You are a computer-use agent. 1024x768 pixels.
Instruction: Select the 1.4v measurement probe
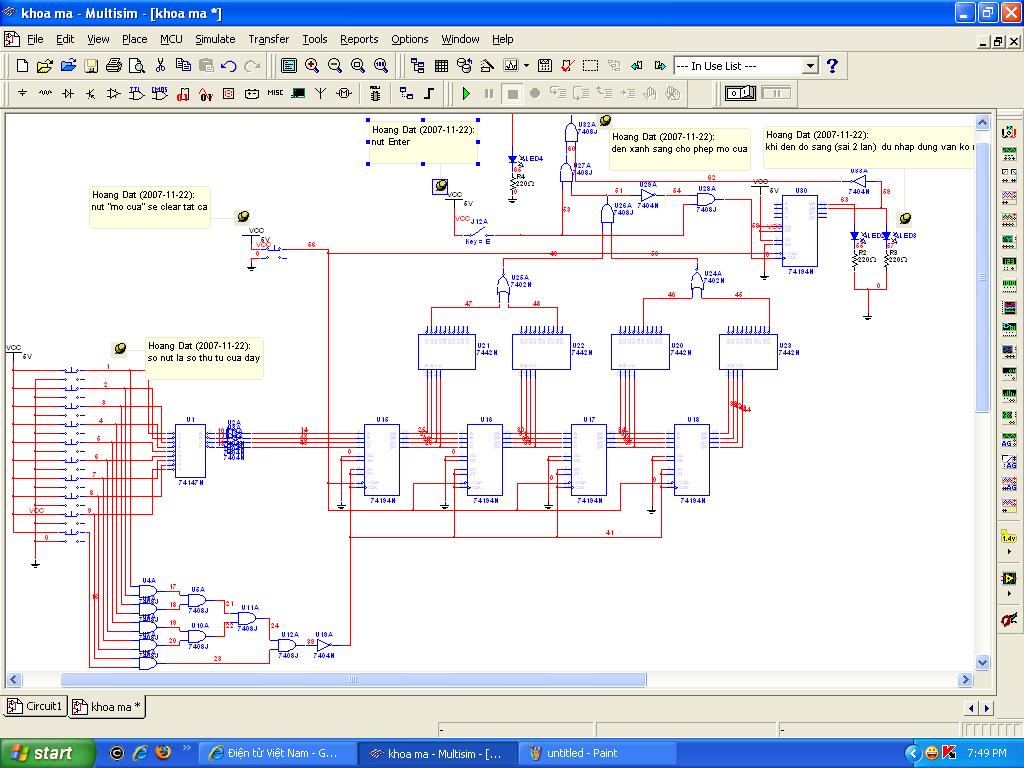1009,537
